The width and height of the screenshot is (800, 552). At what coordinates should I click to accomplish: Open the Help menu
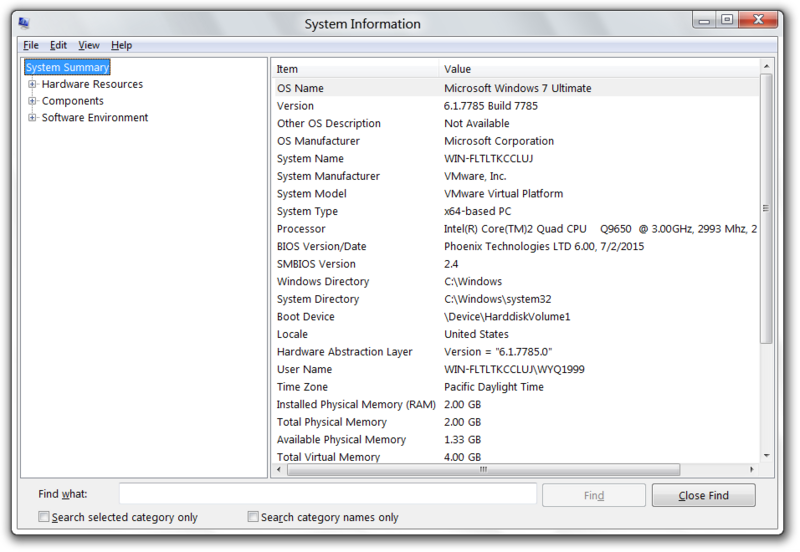[x=121, y=45]
